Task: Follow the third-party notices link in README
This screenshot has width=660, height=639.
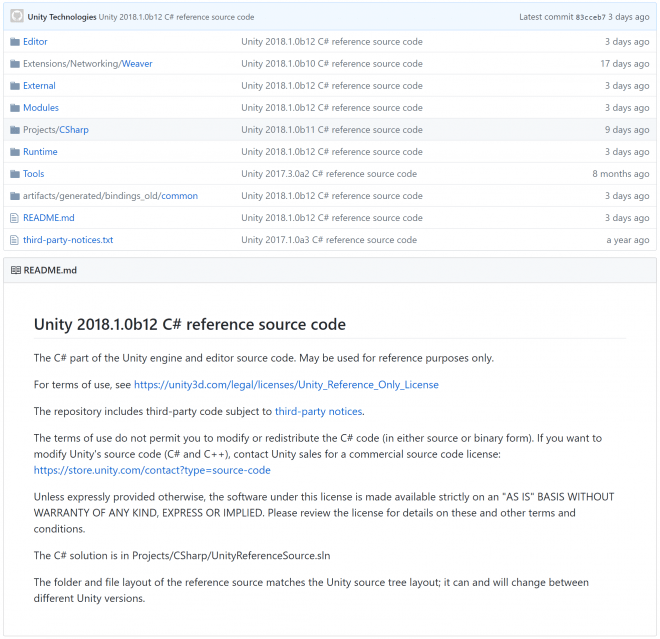Action: coord(318,411)
